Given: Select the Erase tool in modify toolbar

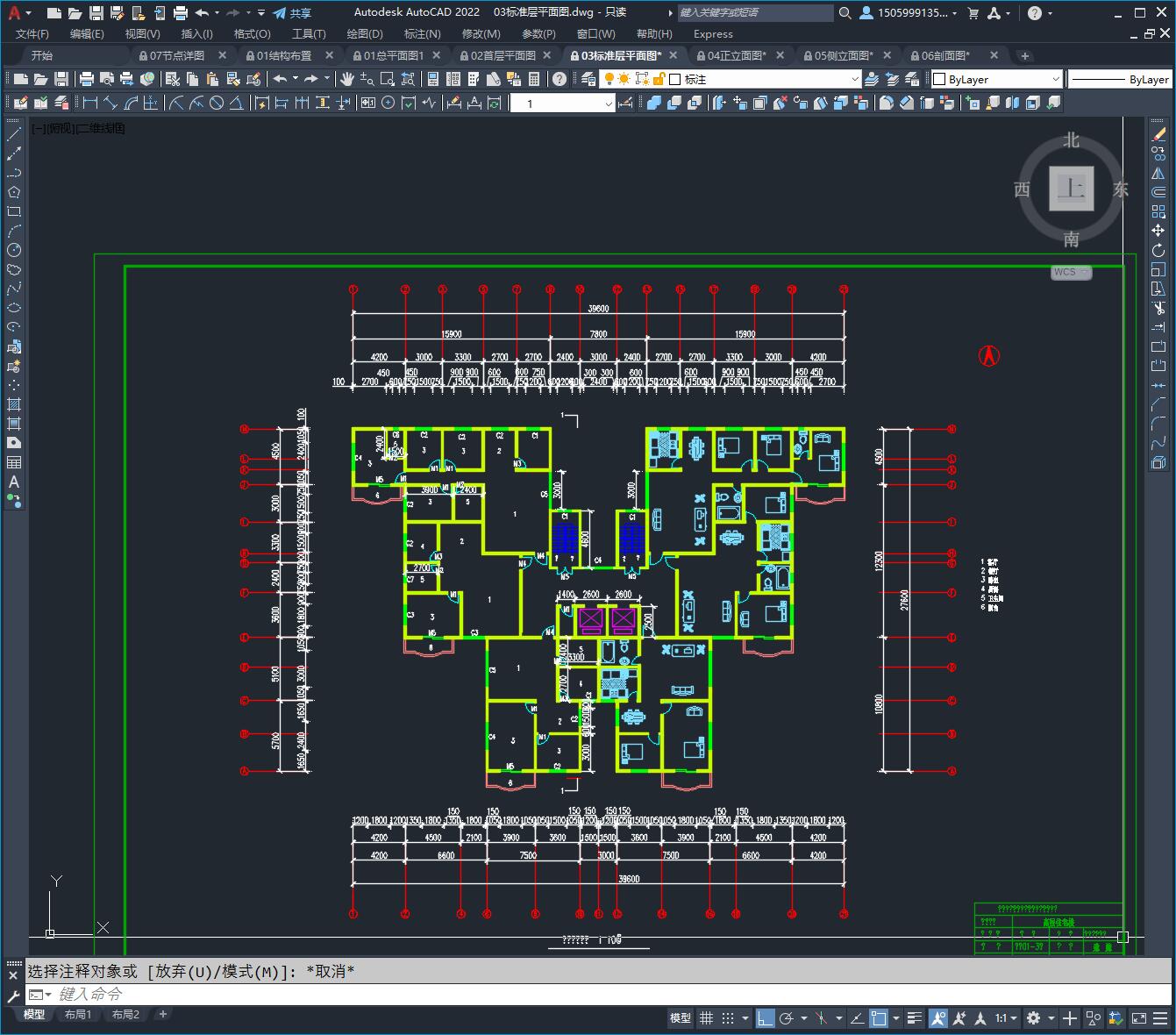Looking at the screenshot, I should point(1158,134).
